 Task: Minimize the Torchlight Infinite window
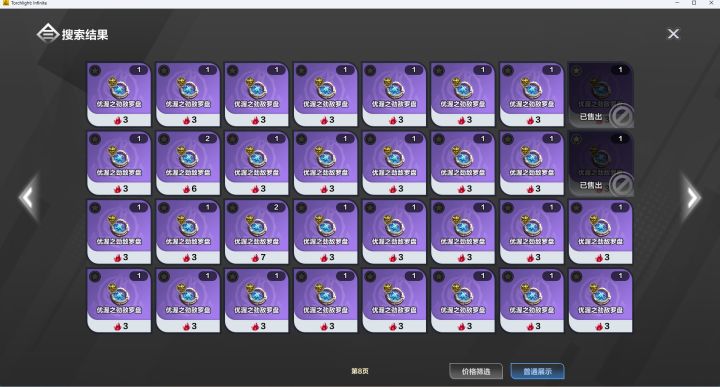677,3
